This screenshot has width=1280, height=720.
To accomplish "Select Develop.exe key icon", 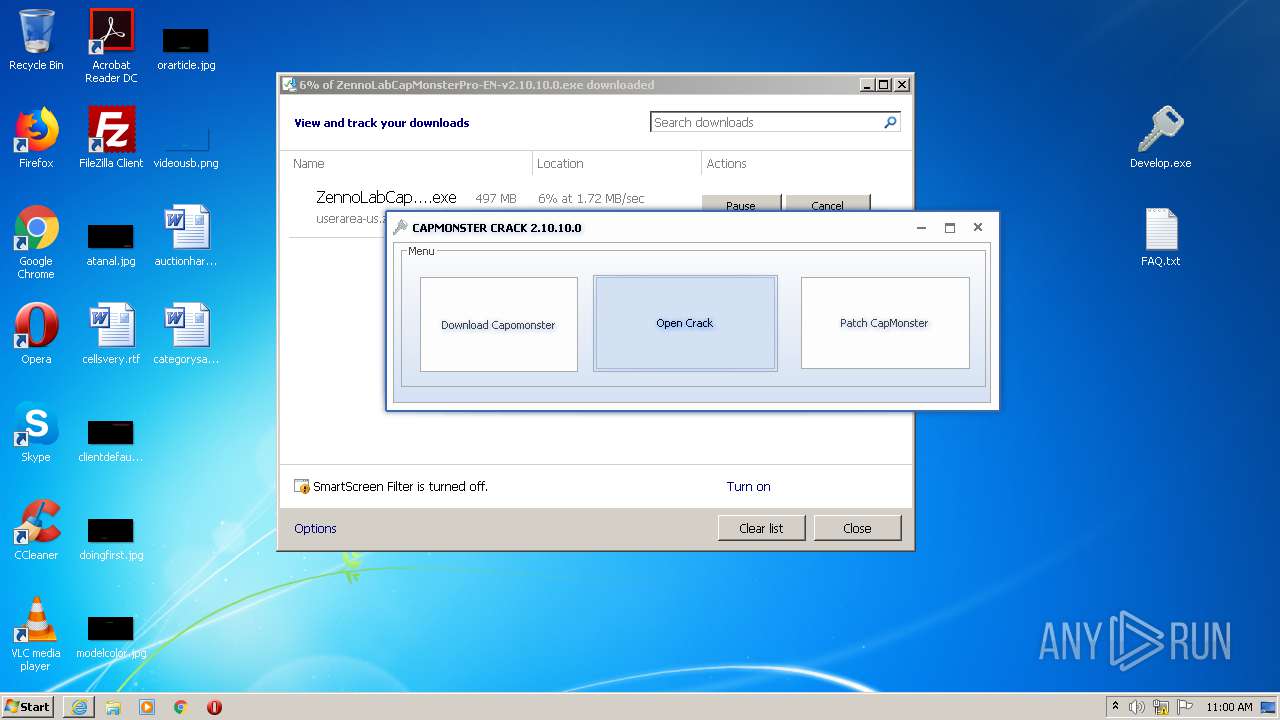I will 1160,138.
